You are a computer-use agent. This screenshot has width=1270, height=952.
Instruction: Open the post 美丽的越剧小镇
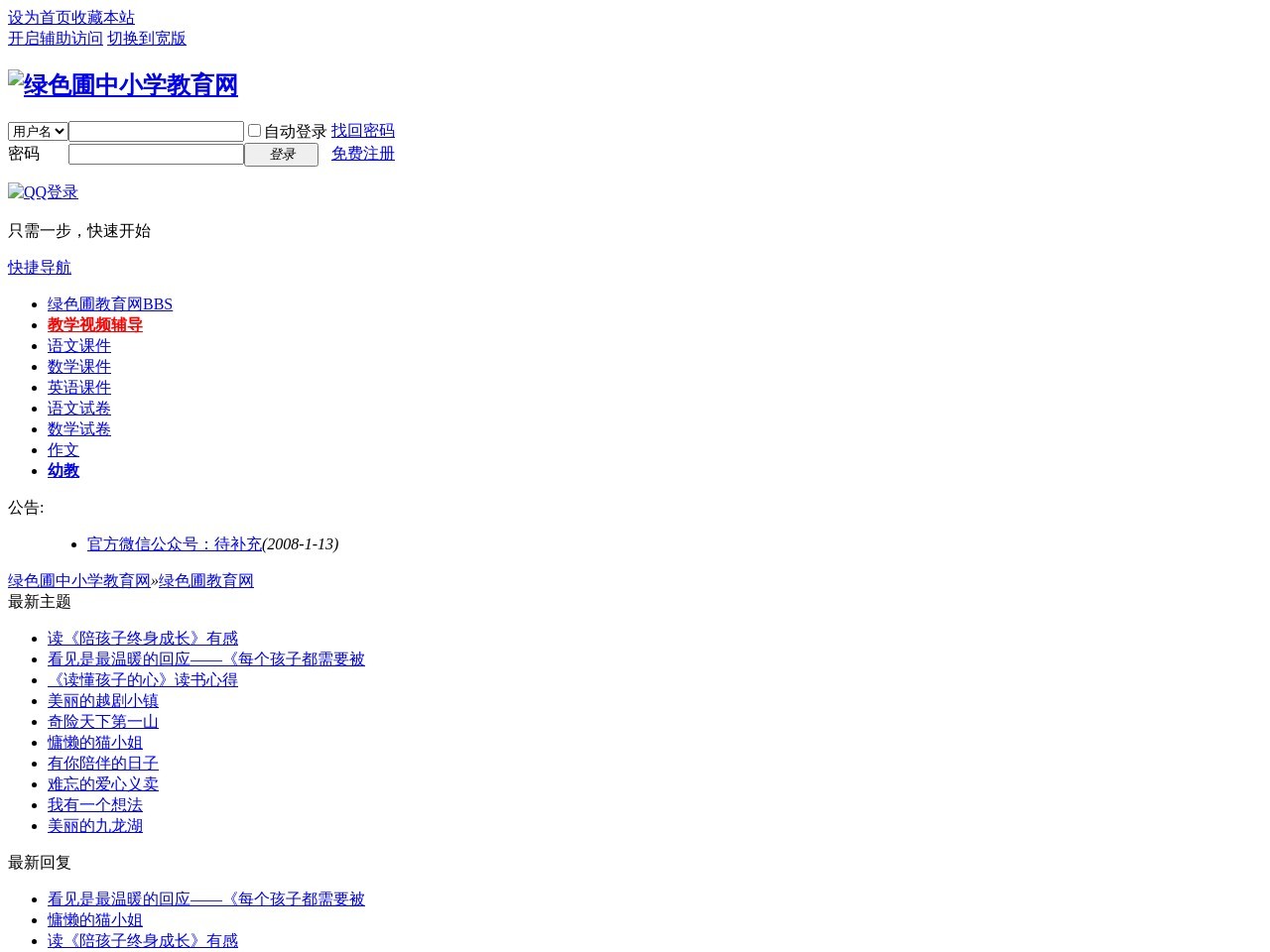(x=103, y=701)
